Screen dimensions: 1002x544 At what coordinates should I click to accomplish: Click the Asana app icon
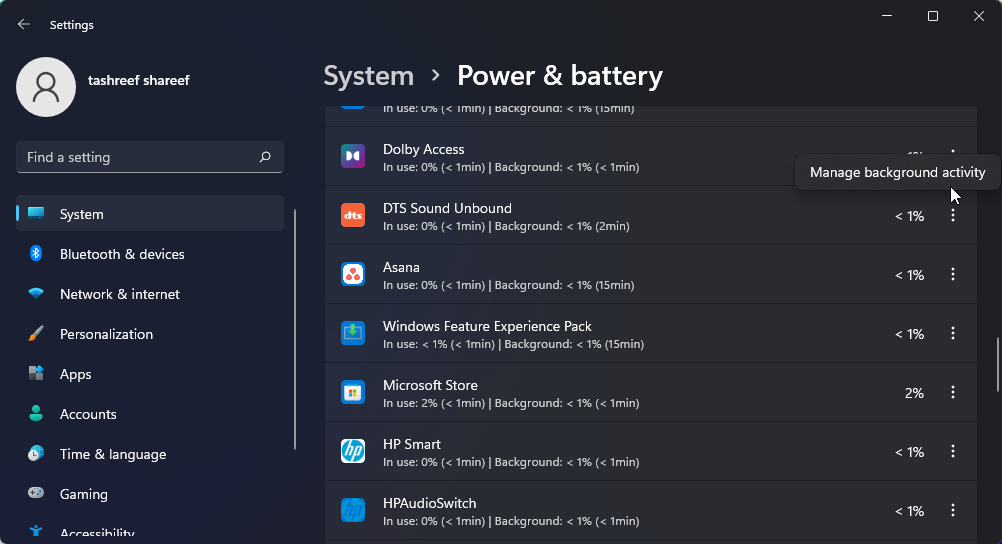[x=352, y=275]
